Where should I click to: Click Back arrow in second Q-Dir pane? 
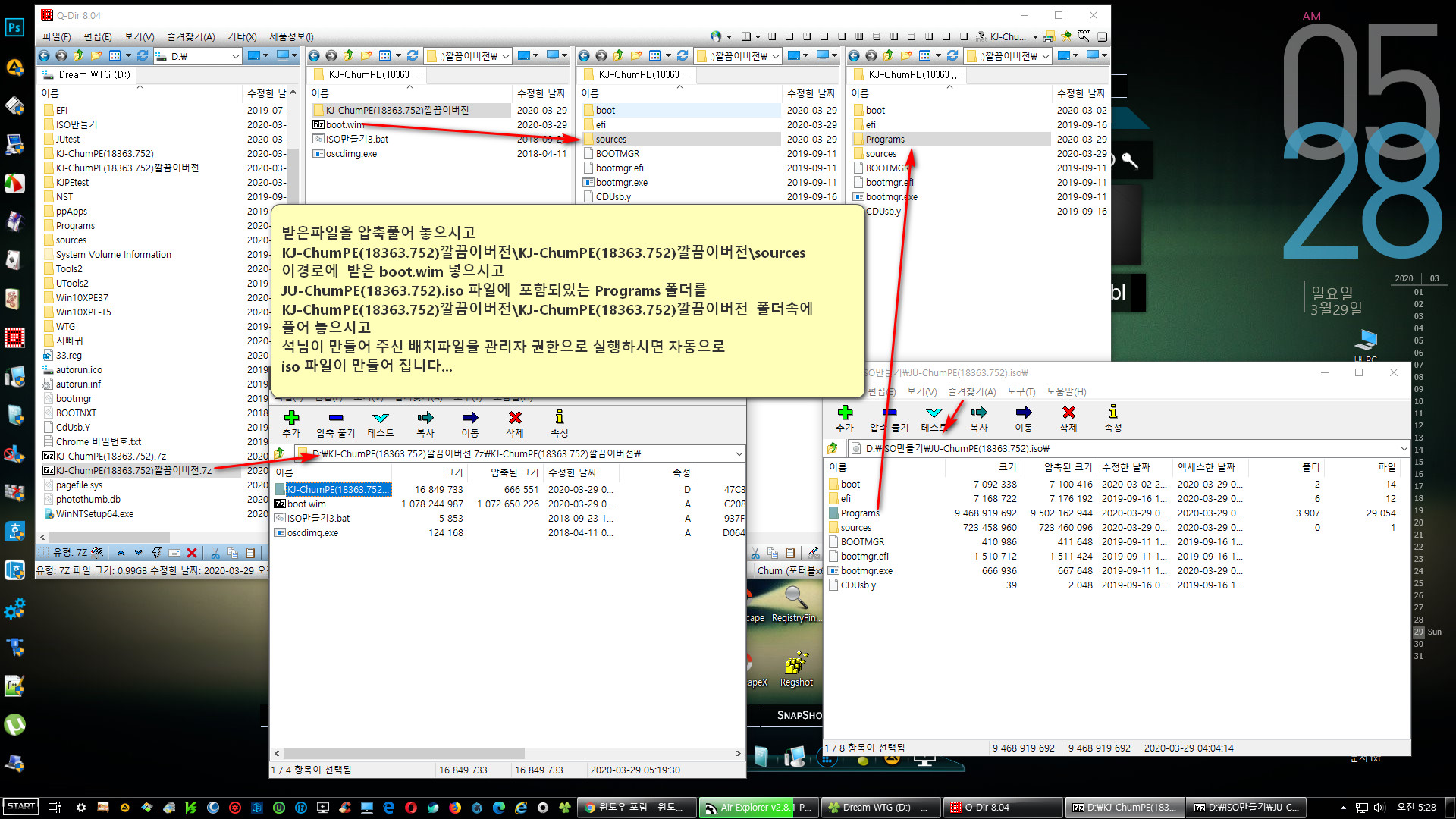click(x=314, y=55)
